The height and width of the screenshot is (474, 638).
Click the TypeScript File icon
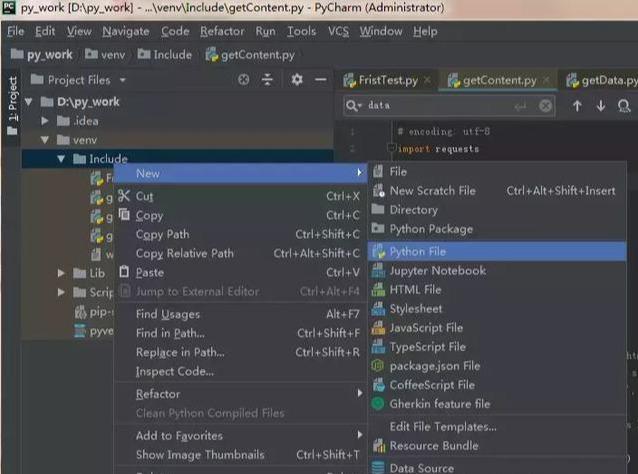[x=378, y=347]
